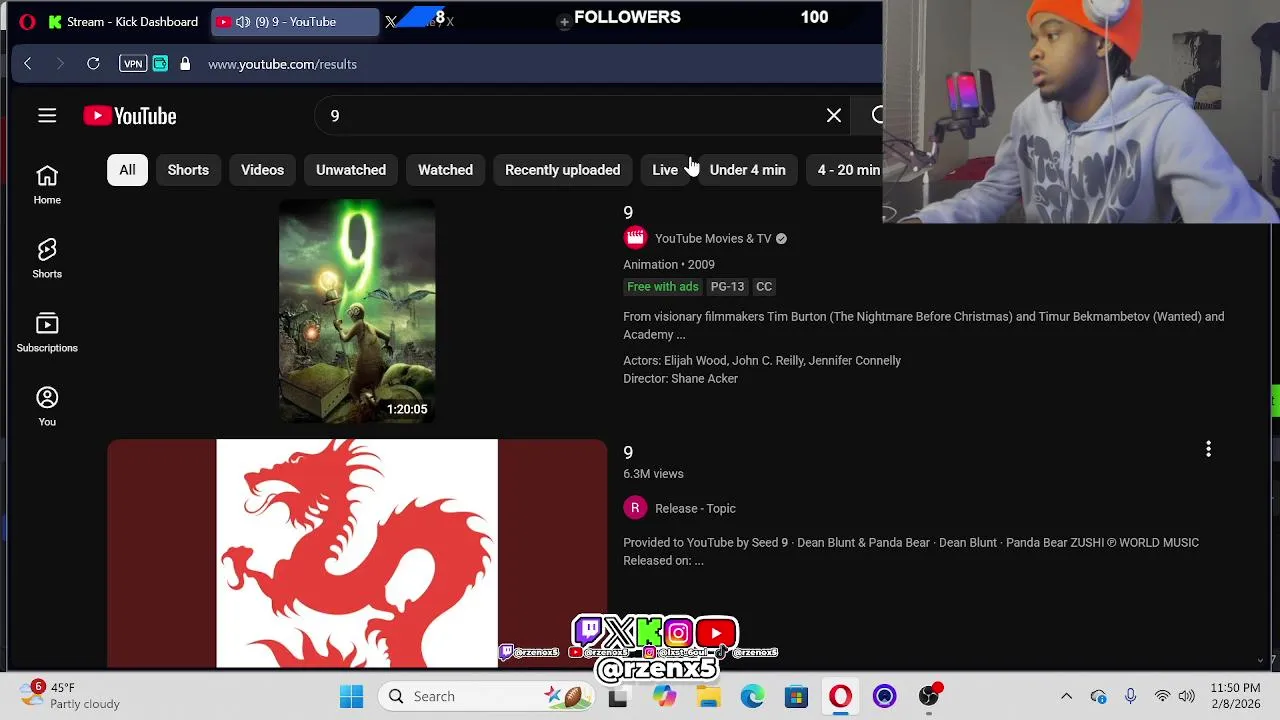Image resolution: width=1280 pixels, height=720 pixels.
Task: Click the search magnifier button
Action: coord(876,116)
